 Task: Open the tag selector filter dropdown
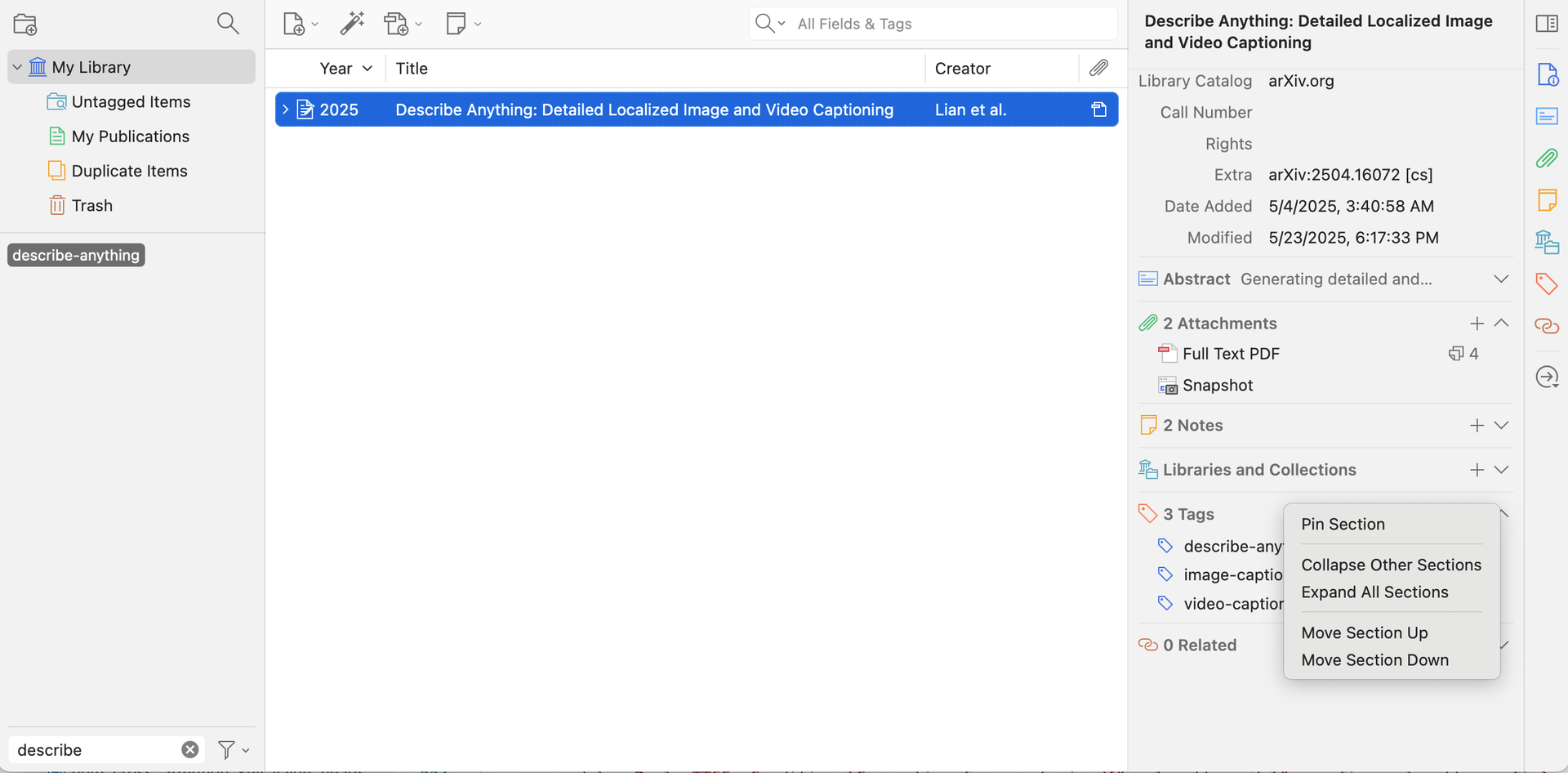pos(233,749)
